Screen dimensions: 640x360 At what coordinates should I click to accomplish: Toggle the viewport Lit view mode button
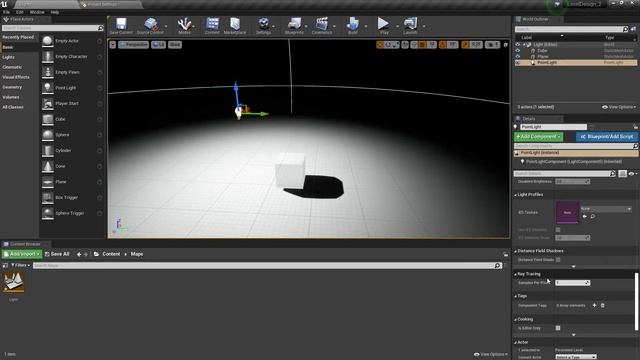(158, 45)
